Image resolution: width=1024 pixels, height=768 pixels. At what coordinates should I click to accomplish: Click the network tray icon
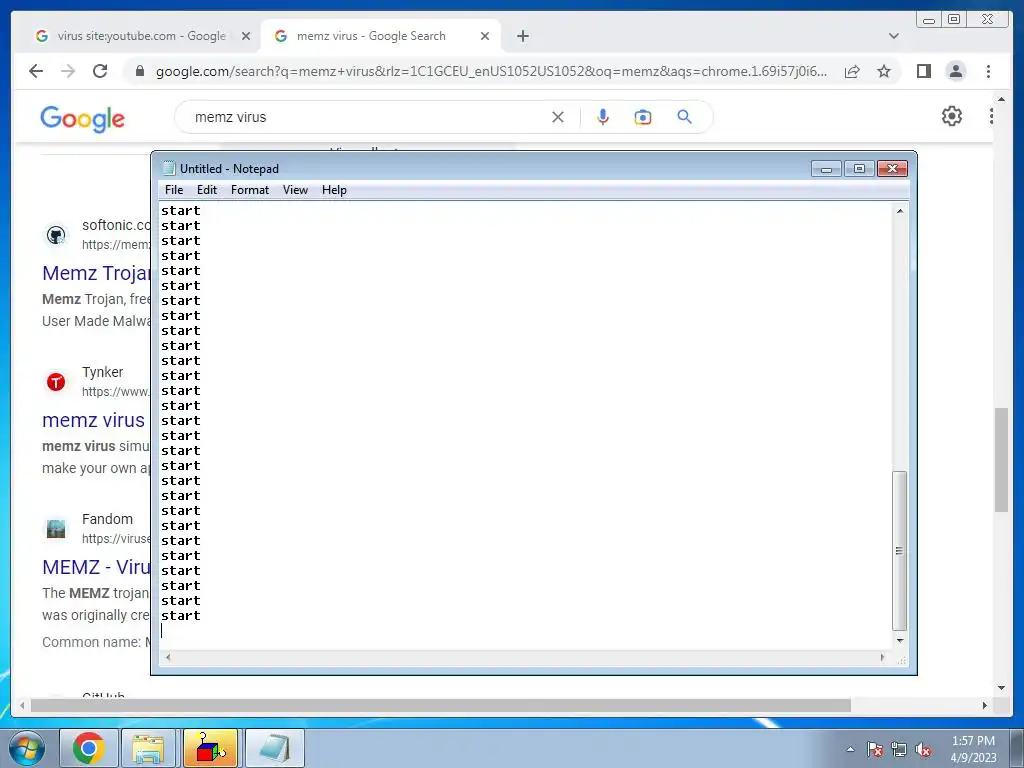[899, 749]
